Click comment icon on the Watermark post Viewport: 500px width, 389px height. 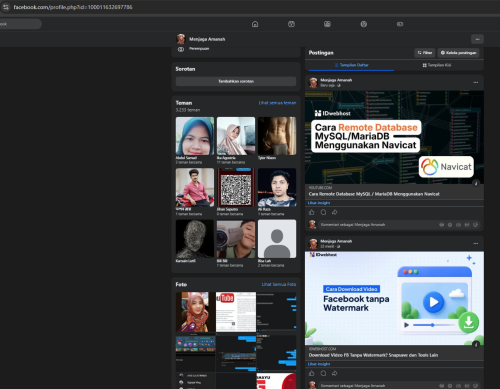pos(323,373)
